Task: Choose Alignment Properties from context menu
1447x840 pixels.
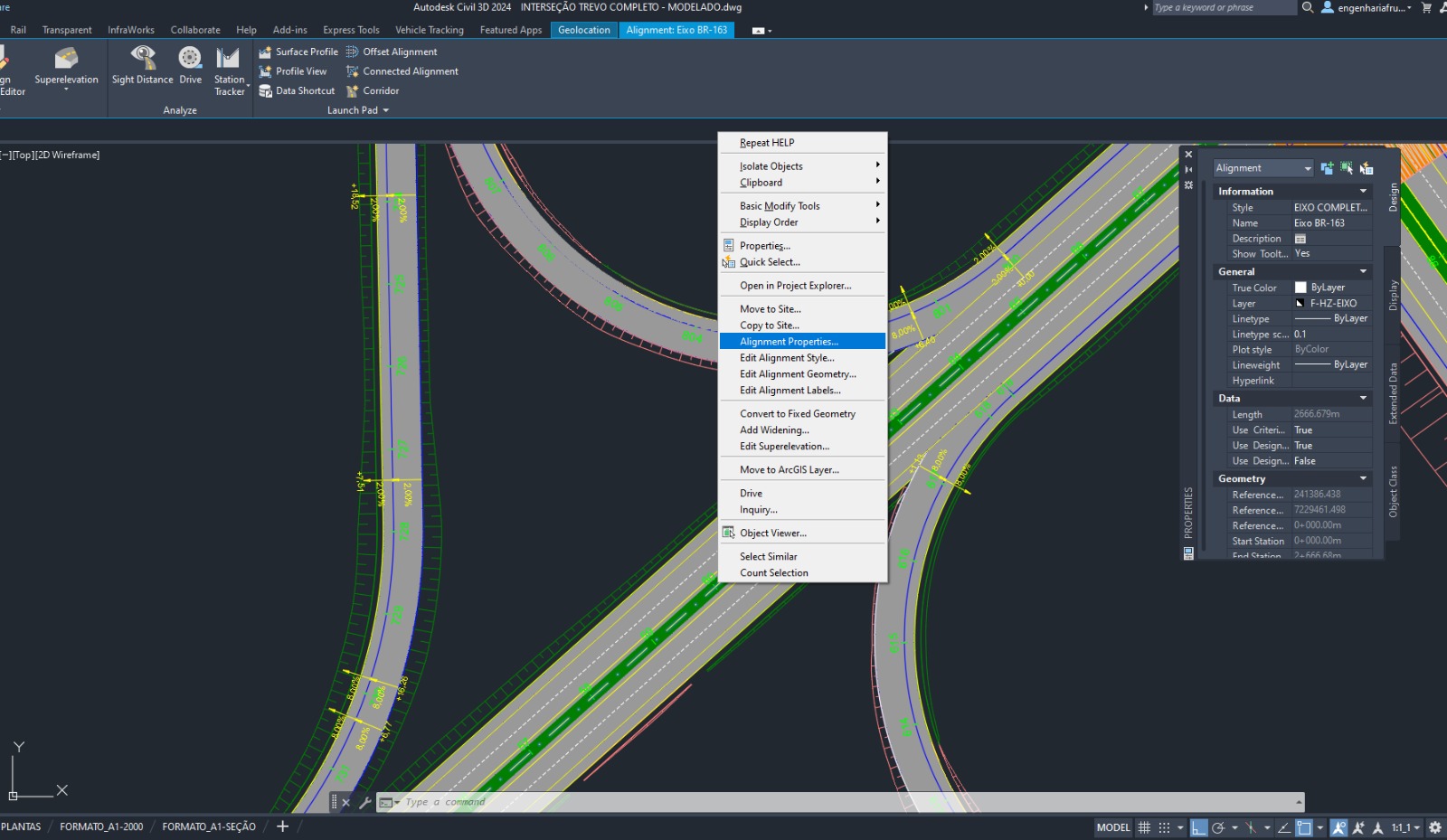Action: pyautogui.click(x=789, y=342)
